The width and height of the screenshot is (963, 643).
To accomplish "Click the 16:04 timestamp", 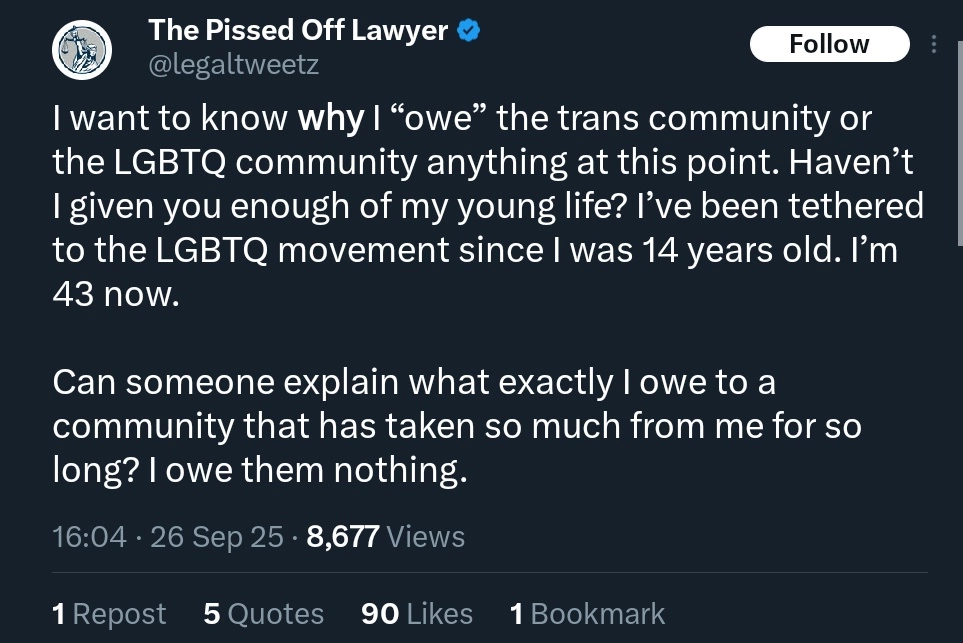I will [x=89, y=537].
